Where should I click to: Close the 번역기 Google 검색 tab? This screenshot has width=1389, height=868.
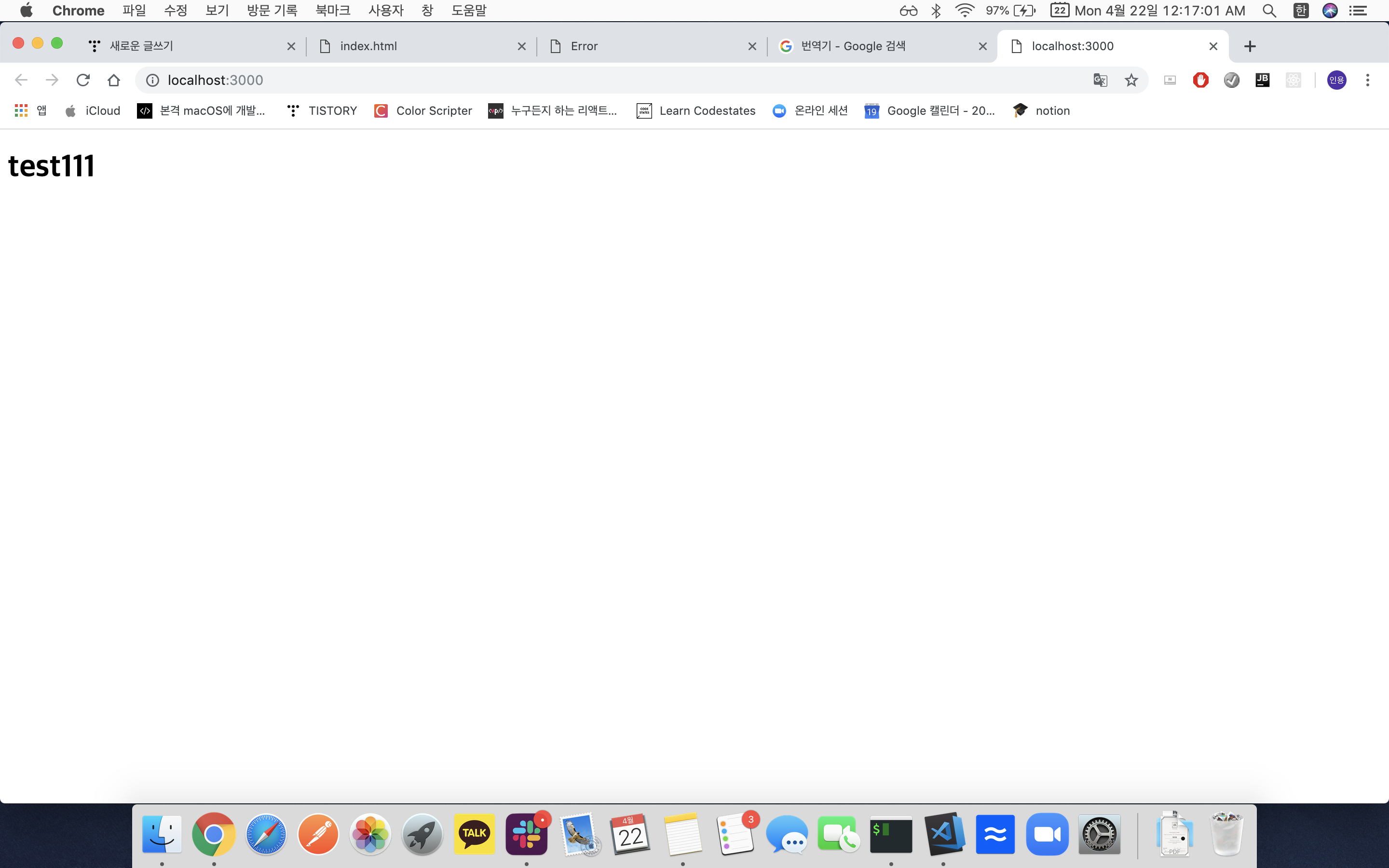[982, 46]
